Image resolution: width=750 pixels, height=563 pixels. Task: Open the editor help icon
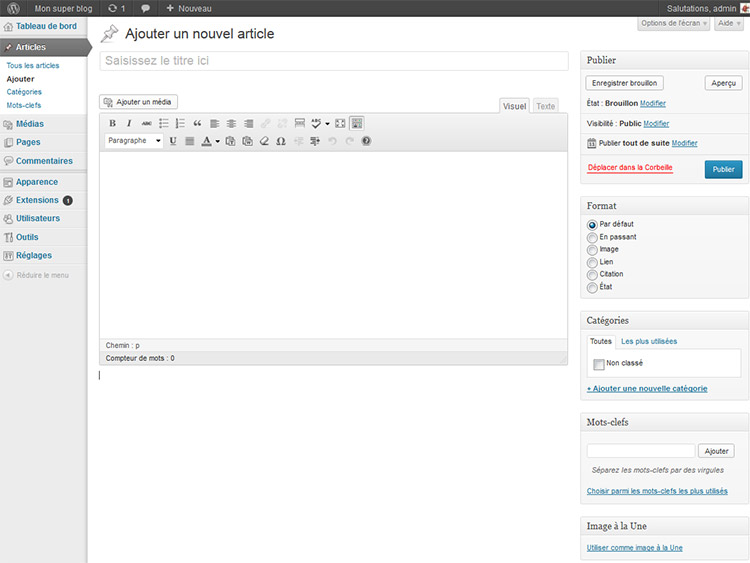point(366,141)
